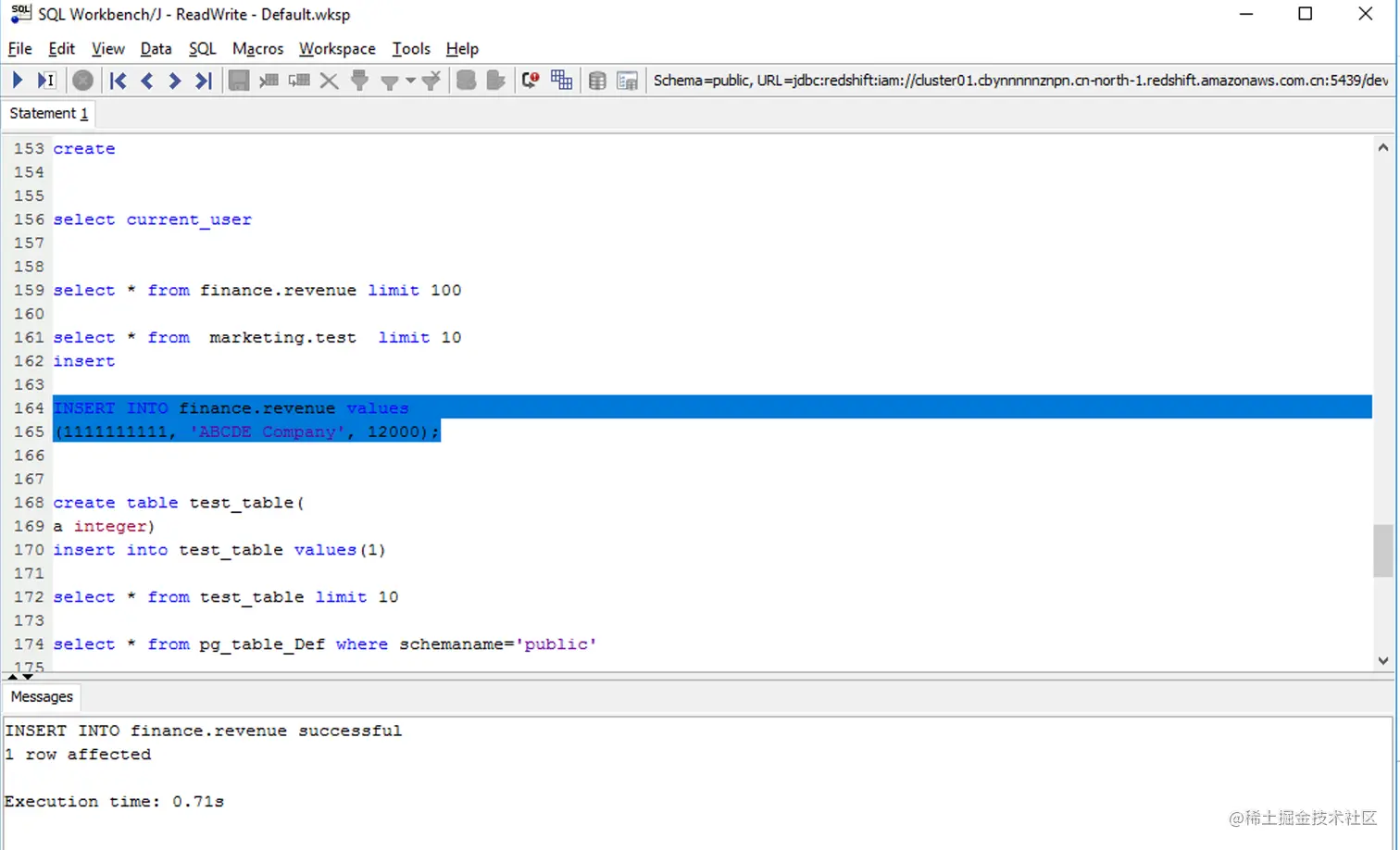Select the Statement 1 tab

[48, 113]
